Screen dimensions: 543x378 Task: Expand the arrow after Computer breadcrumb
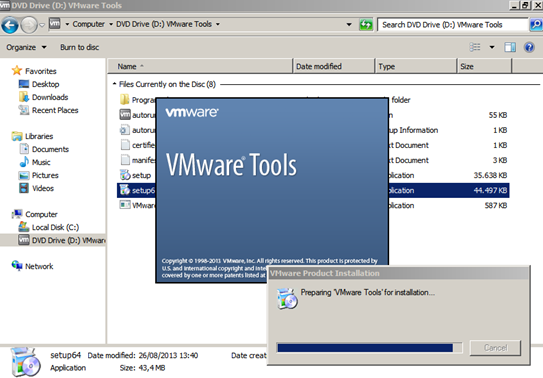(111, 24)
